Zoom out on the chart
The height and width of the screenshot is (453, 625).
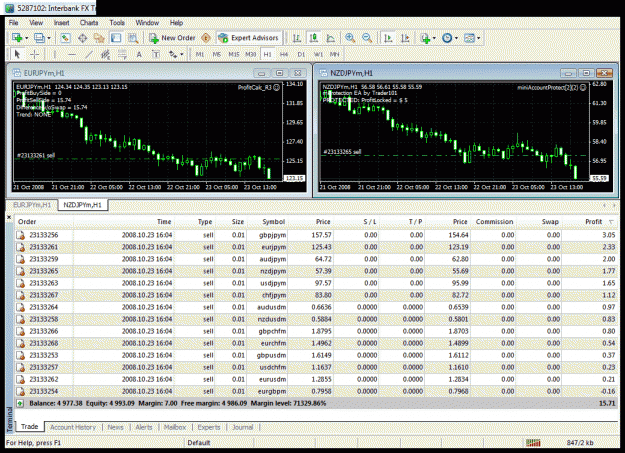[x=367, y=38]
